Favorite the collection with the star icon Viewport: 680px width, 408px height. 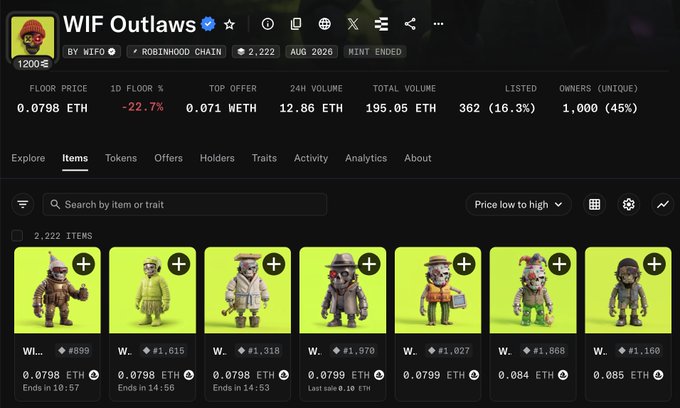click(x=229, y=24)
